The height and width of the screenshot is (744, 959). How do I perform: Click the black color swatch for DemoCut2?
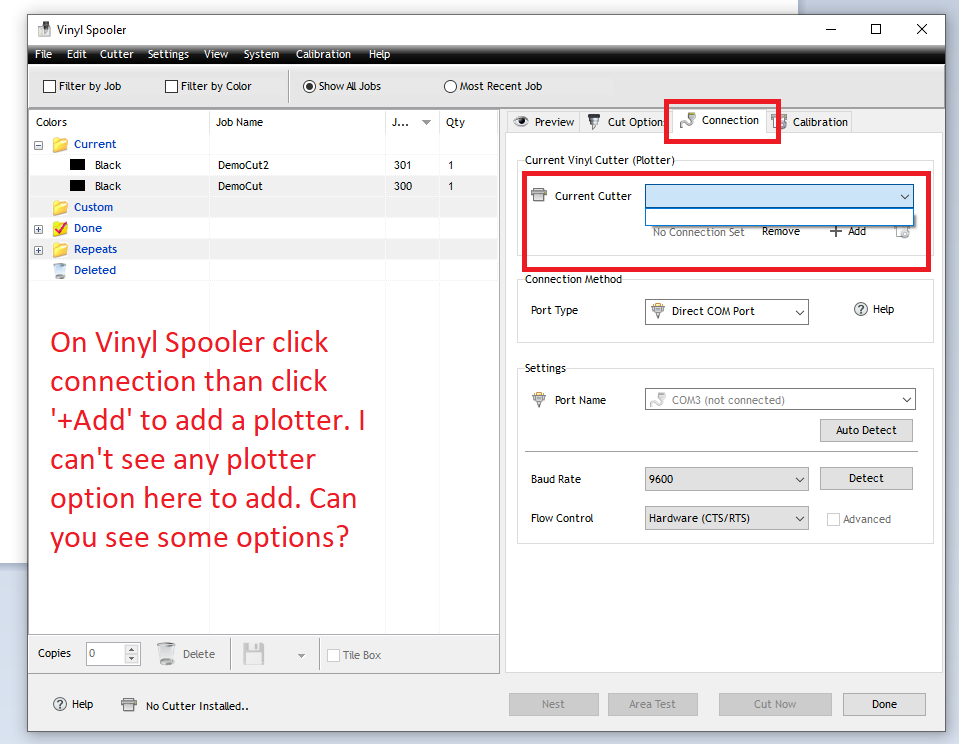78,165
